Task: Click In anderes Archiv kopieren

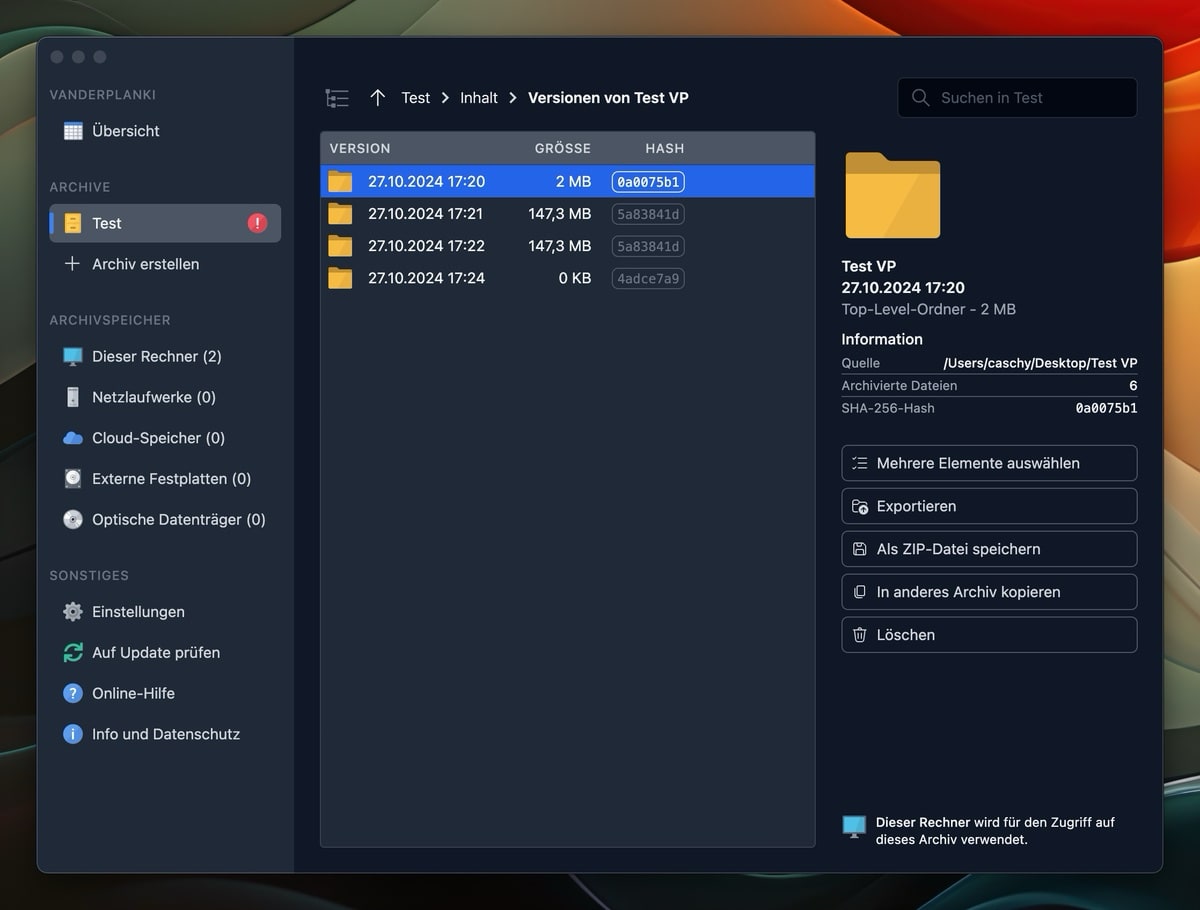Action: (988, 592)
